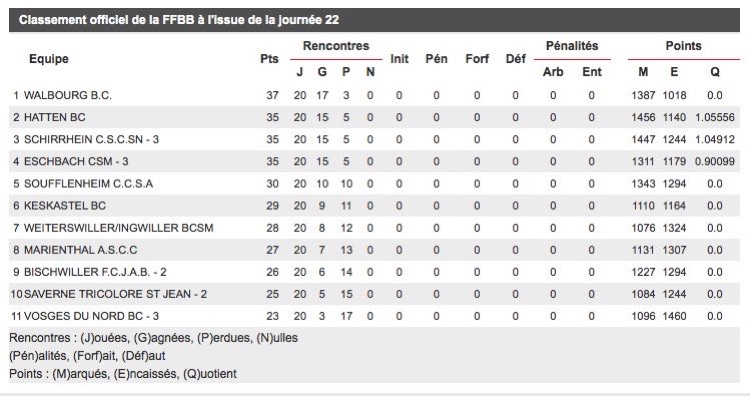Image resolution: width=750 pixels, height=396 pixels.
Task: Click ESCHBACH CSM - 3 team name
Action: tap(76, 161)
